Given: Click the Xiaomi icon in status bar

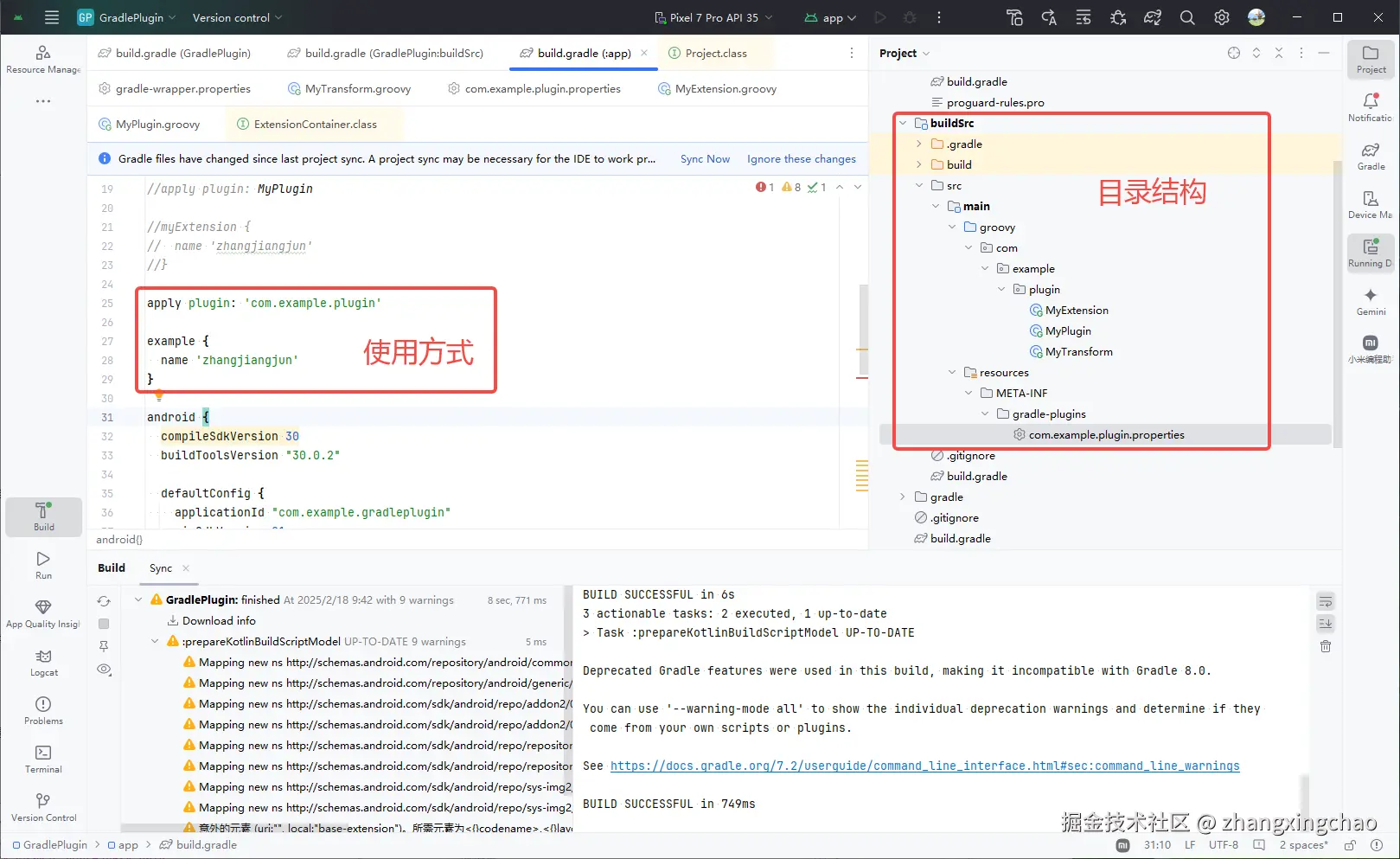Looking at the screenshot, I should [x=1122, y=845].
